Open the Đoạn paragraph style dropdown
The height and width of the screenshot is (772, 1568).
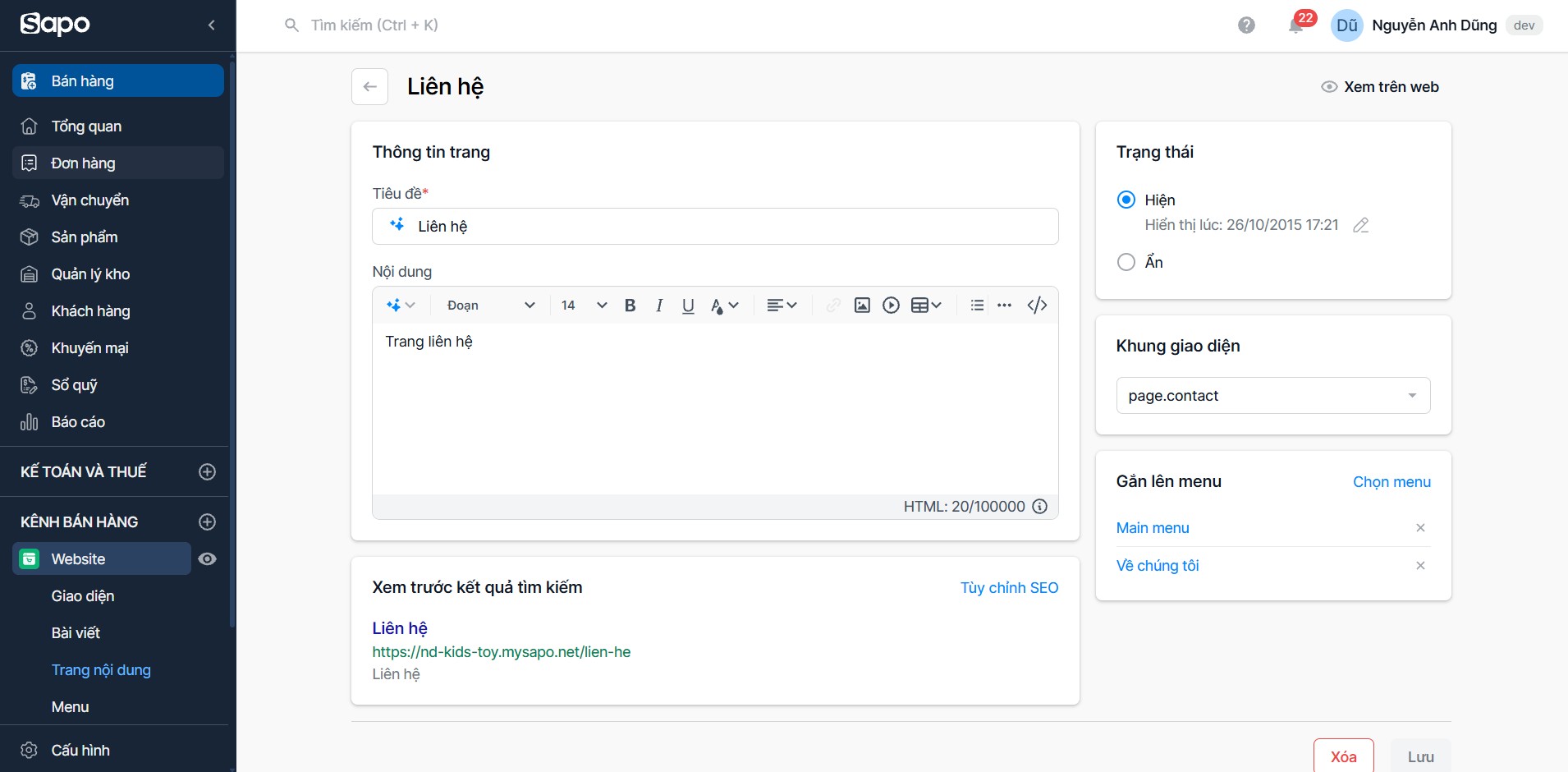491,306
